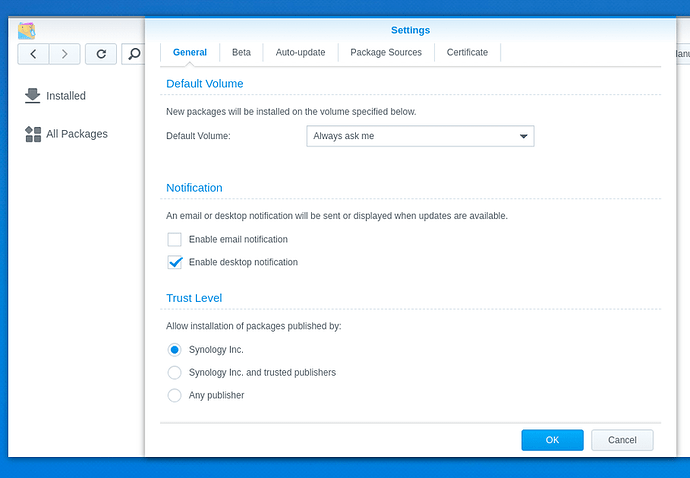Select Synology Inc. and trusted publishers
690x478 pixels.
coord(174,373)
